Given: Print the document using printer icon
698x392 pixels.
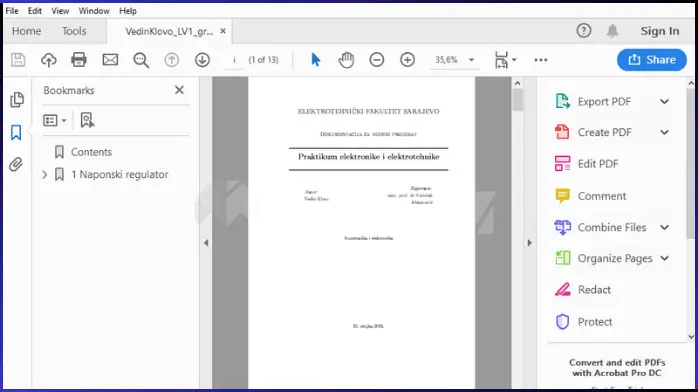Looking at the screenshot, I should [79, 60].
